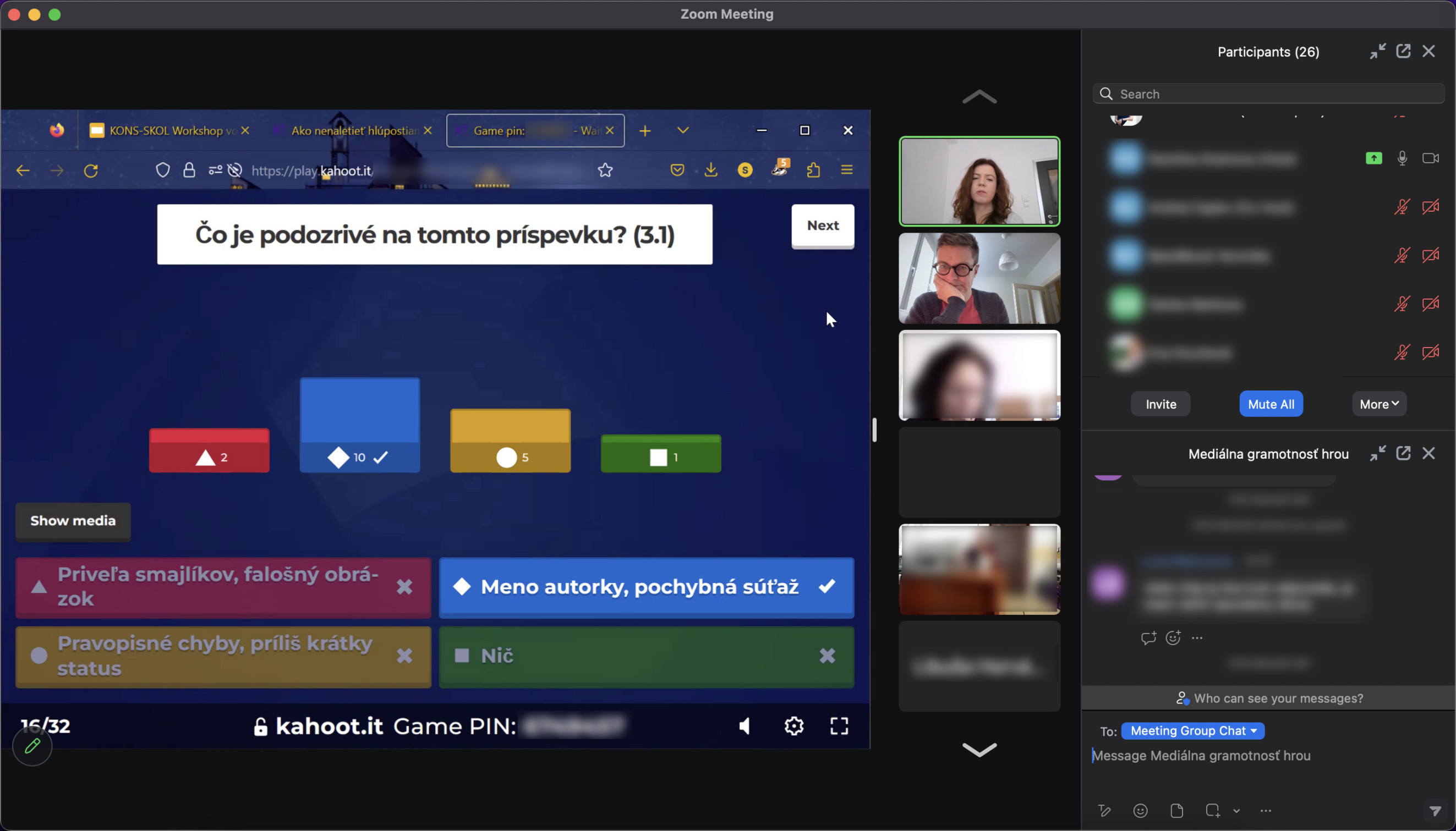Pop out the chat panel

pos(1403,453)
